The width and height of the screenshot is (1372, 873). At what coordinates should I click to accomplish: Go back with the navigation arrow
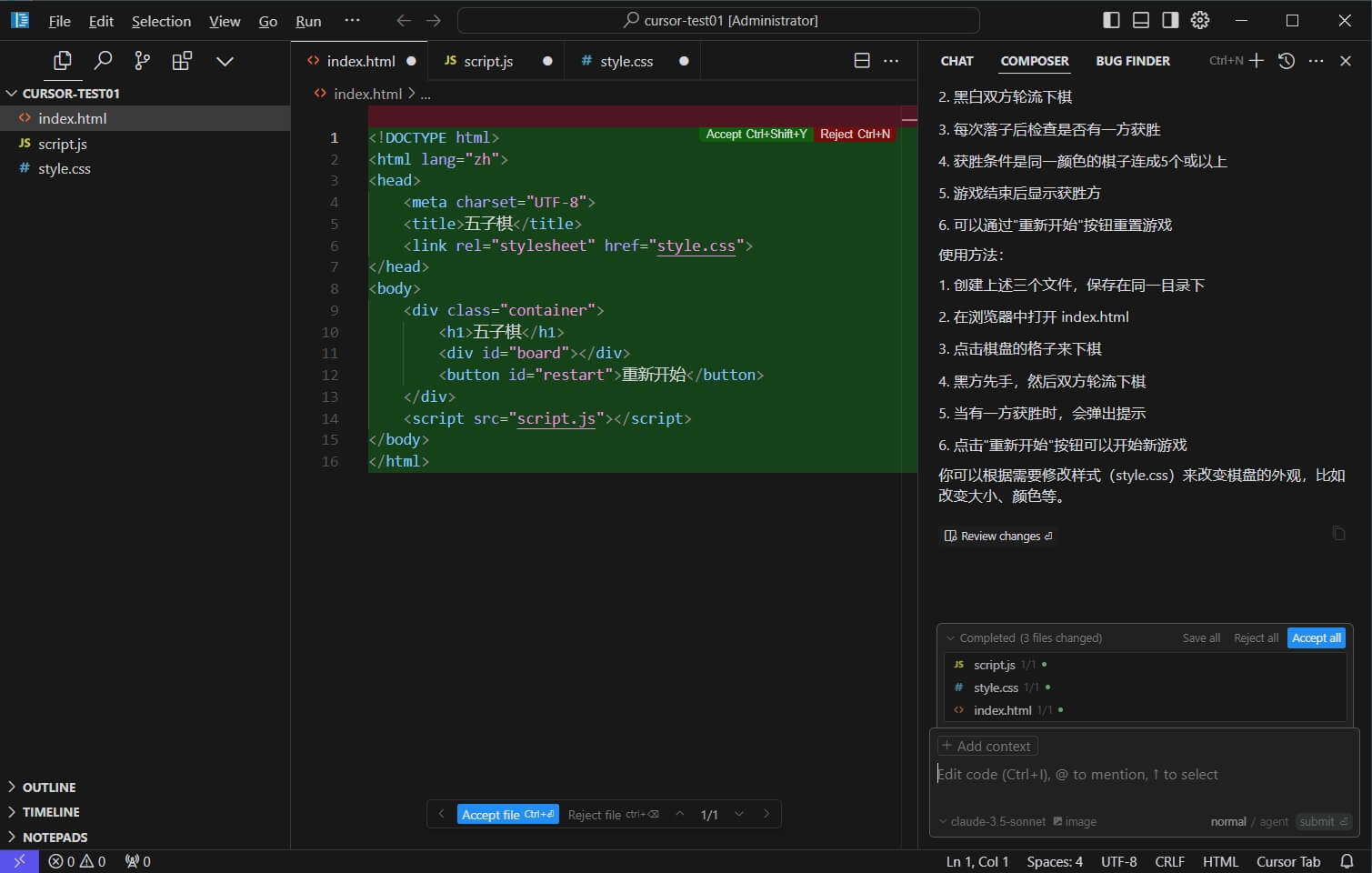[x=404, y=20]
